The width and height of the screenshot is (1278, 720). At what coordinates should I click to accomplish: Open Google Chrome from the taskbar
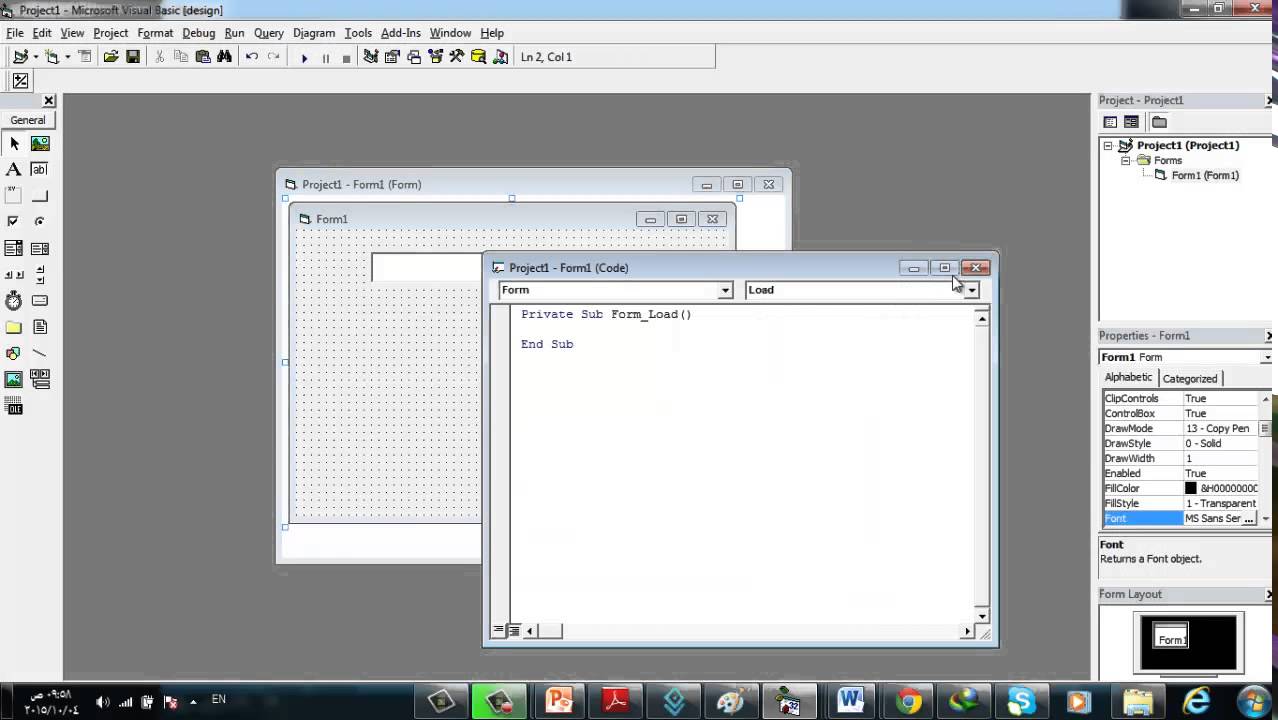coord(909,700)
